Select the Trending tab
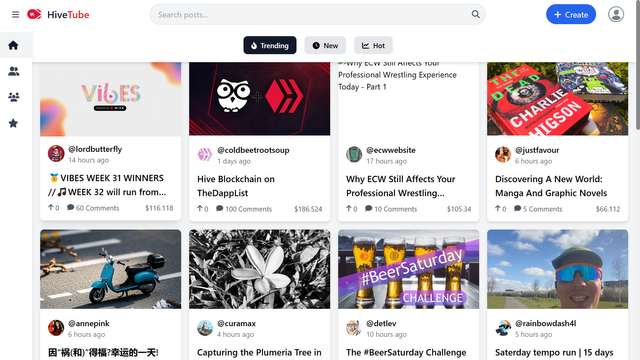This screenshot has width=640, height=360. point(270,45)
